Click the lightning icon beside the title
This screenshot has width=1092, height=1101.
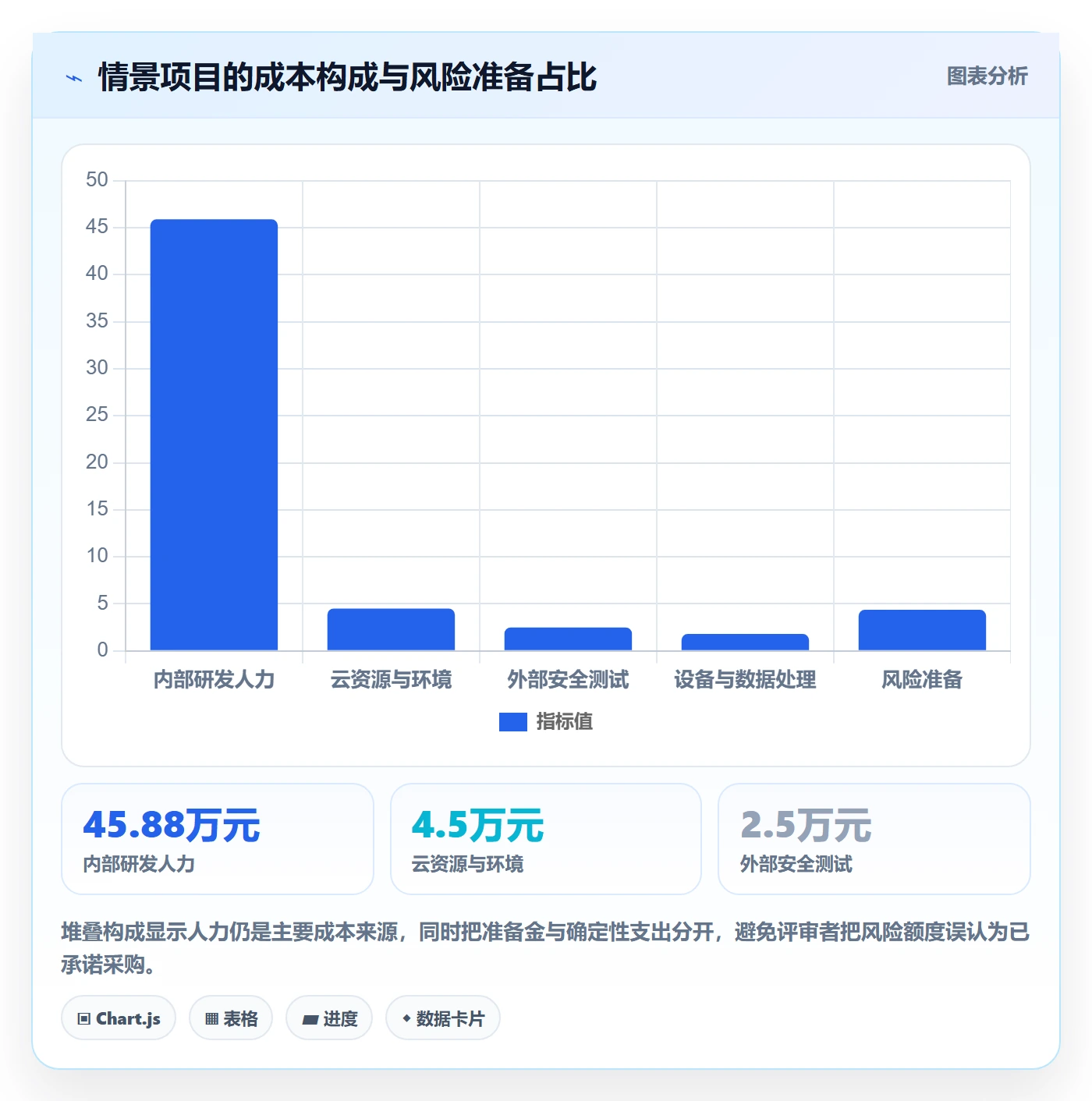(x=74, y=78)
